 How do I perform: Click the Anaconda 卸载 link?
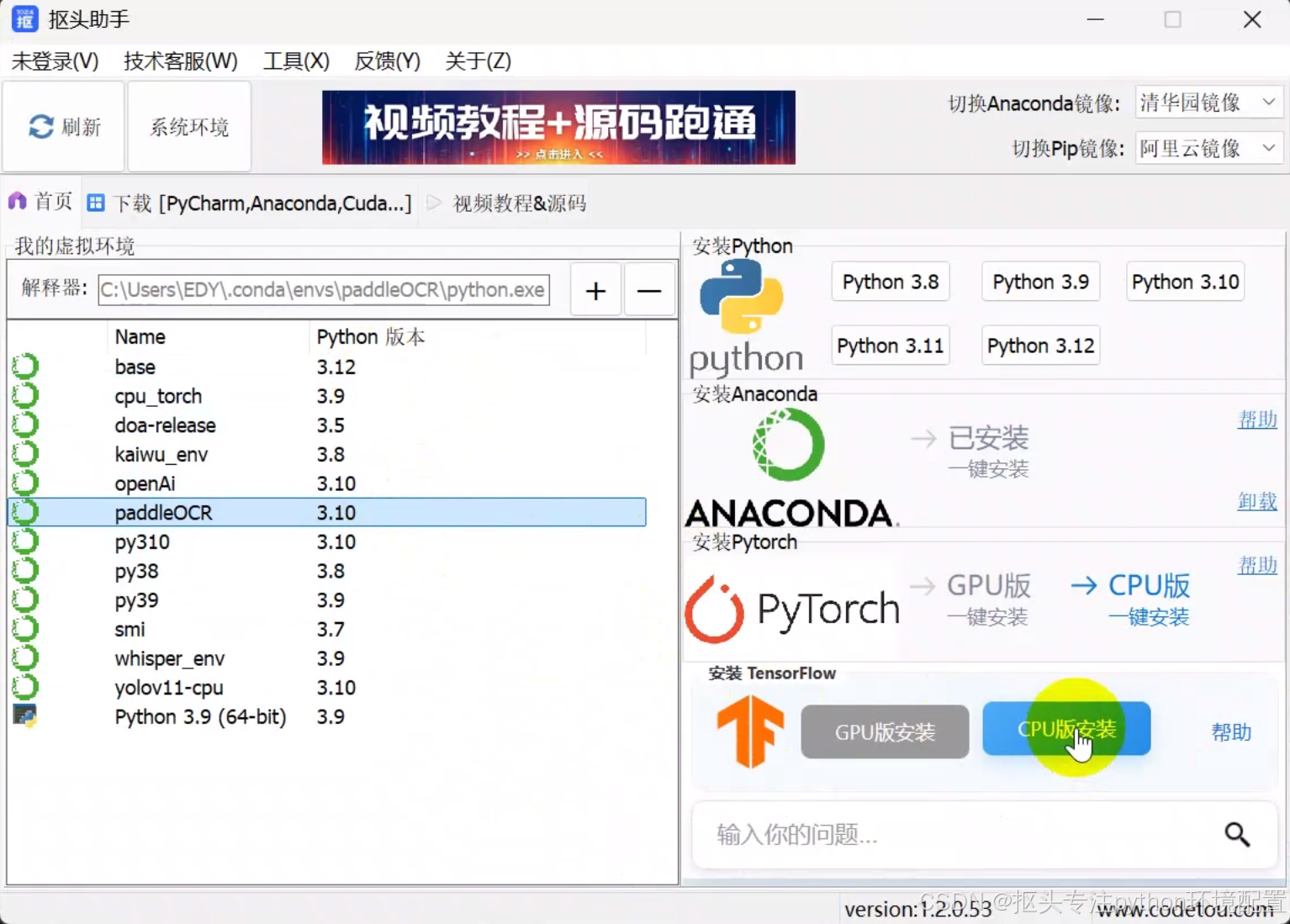(x=1257, y=501)
